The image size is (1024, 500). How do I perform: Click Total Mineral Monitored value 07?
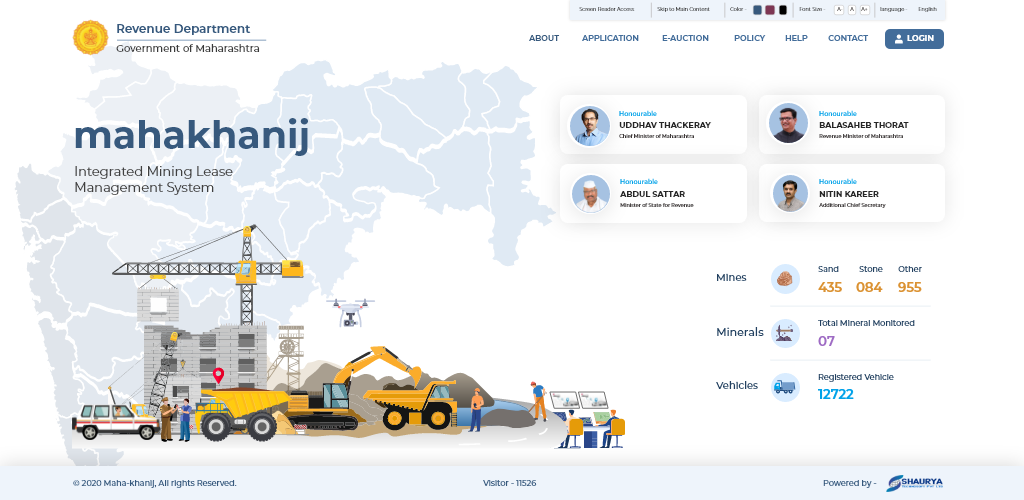tap(826, 341)
